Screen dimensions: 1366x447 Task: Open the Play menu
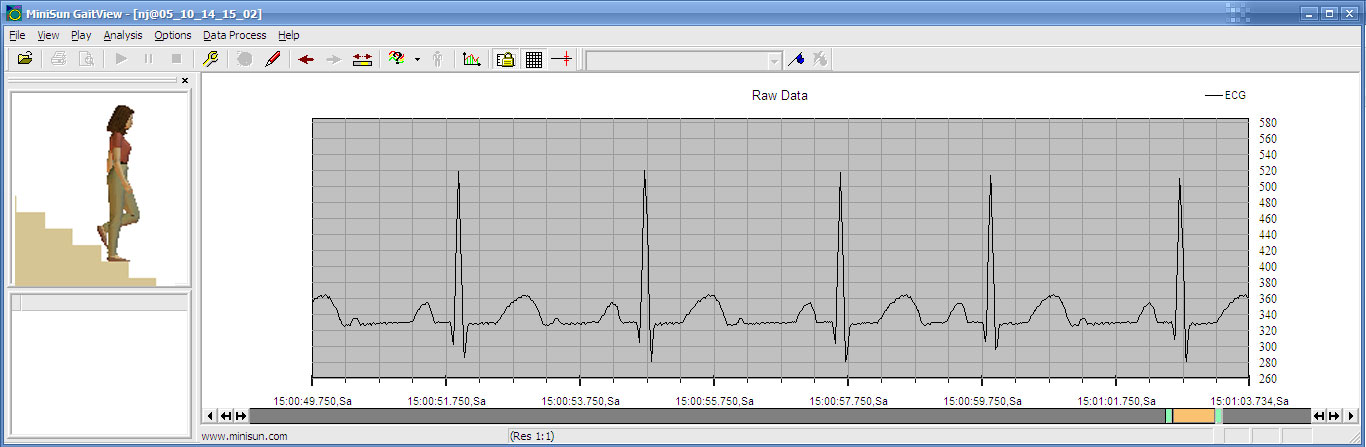click(x=81, y=35)
